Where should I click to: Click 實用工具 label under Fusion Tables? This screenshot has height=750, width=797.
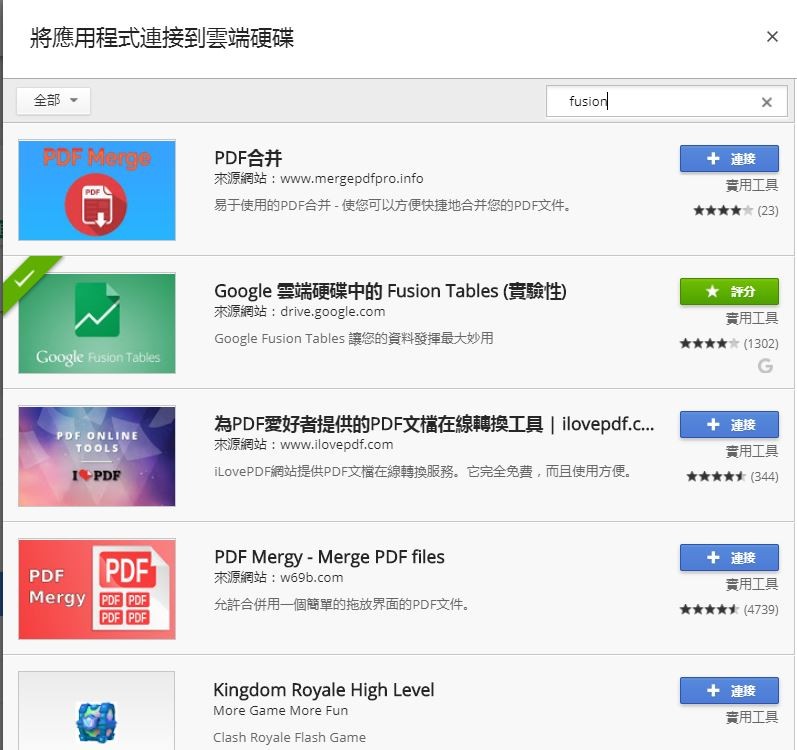coord(752,319)
